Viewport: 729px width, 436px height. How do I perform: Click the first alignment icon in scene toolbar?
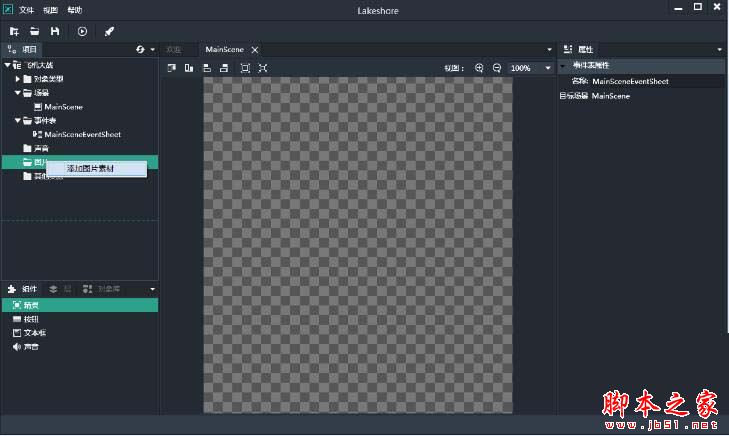click(172, 68)
